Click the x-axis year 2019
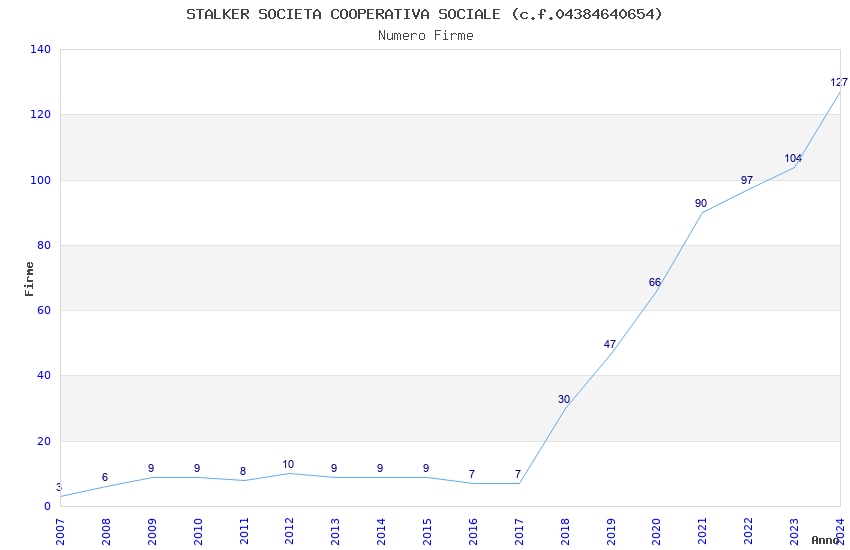 tap(610, 532)
